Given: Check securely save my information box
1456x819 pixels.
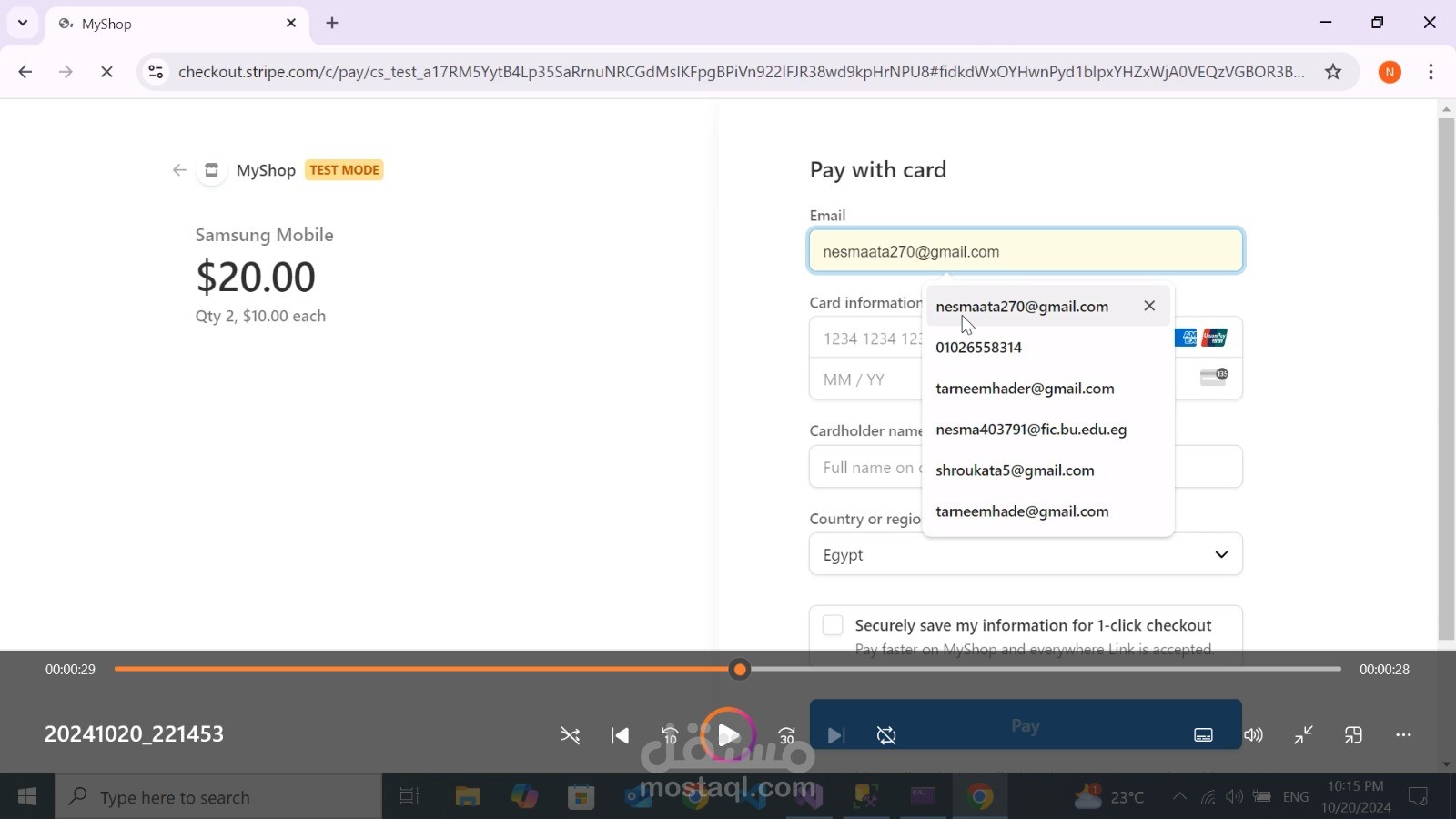Looking at the screenshot, I should [x=833, y=625].
